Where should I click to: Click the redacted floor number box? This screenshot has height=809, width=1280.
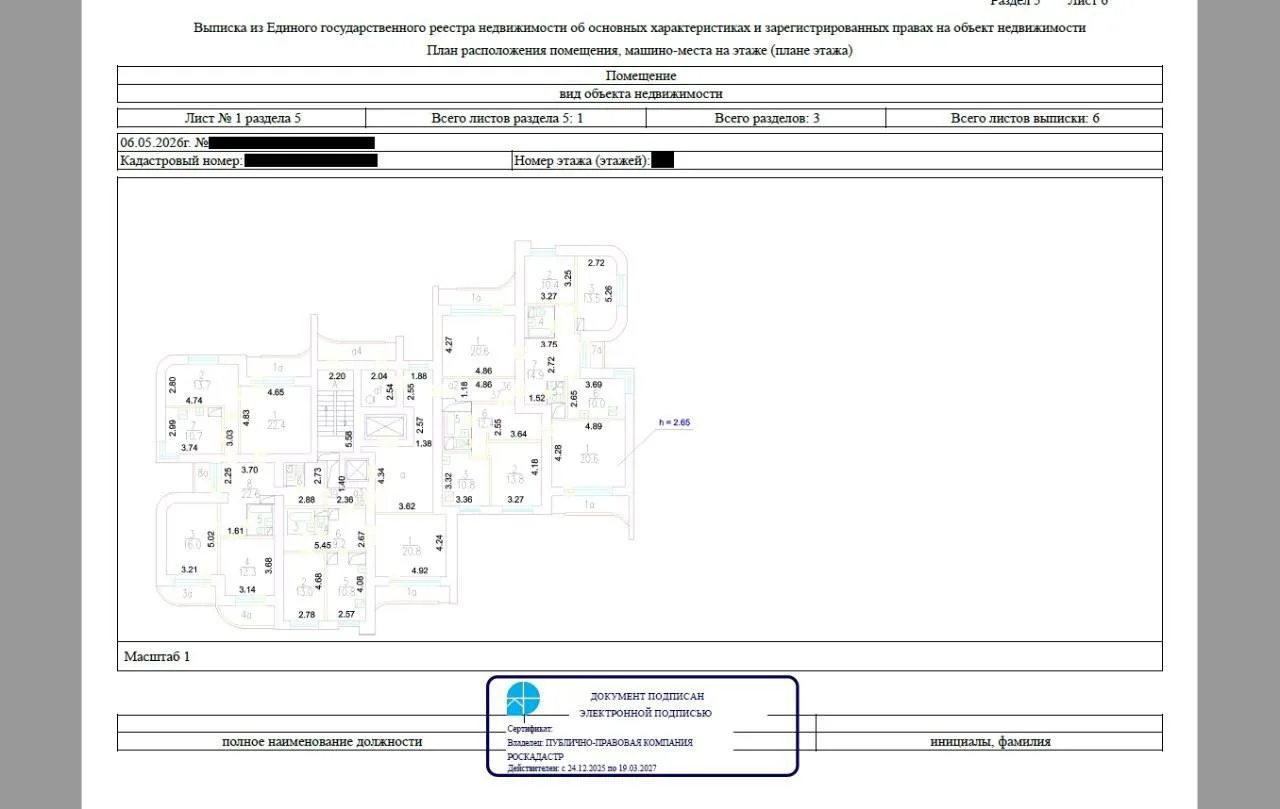[x=662, y=160]
